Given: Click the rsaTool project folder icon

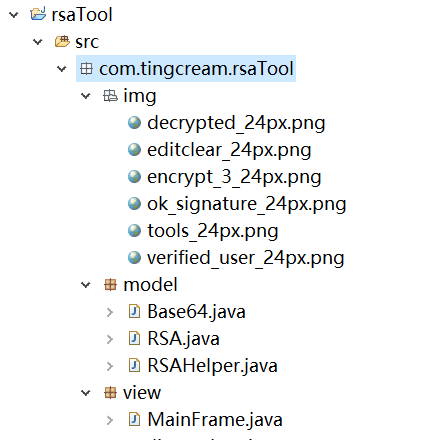Looking at the screenshot, I should click(38, 14).
